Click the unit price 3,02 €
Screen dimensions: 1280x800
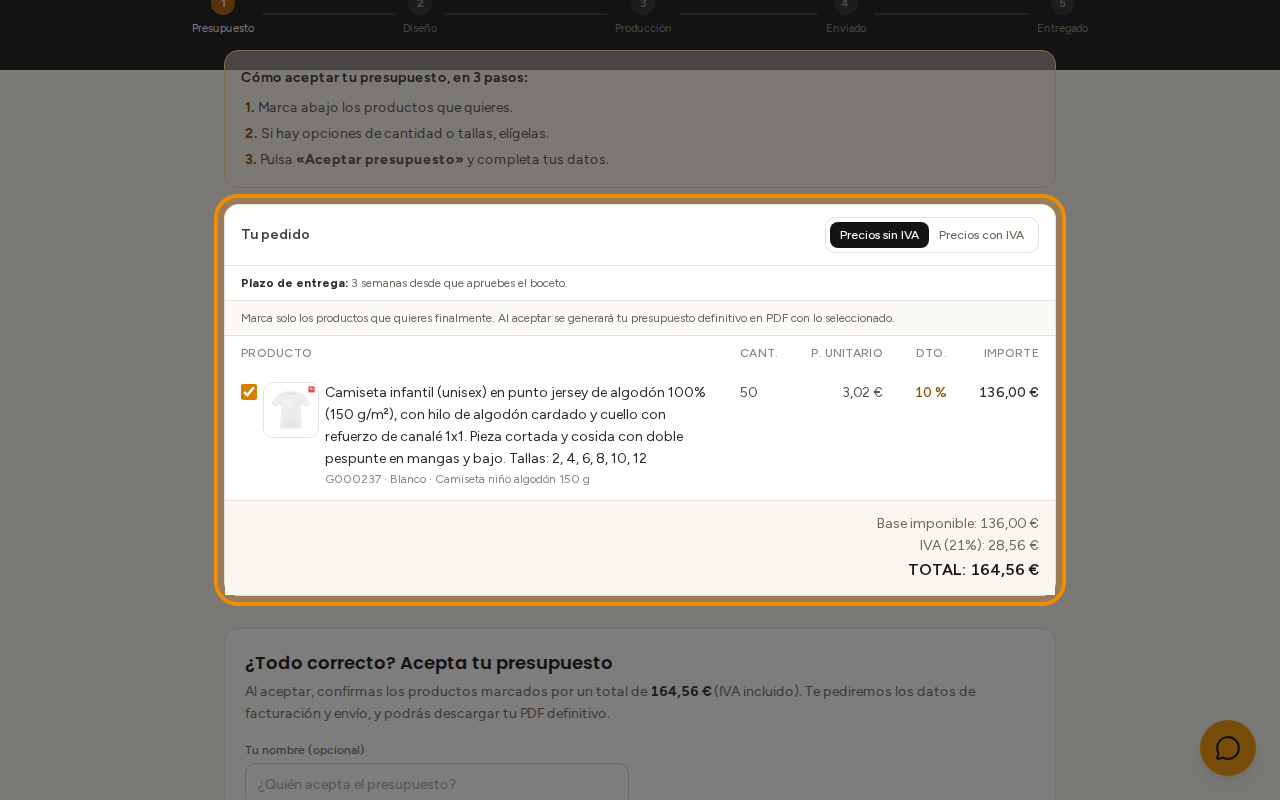pos(862,392)
